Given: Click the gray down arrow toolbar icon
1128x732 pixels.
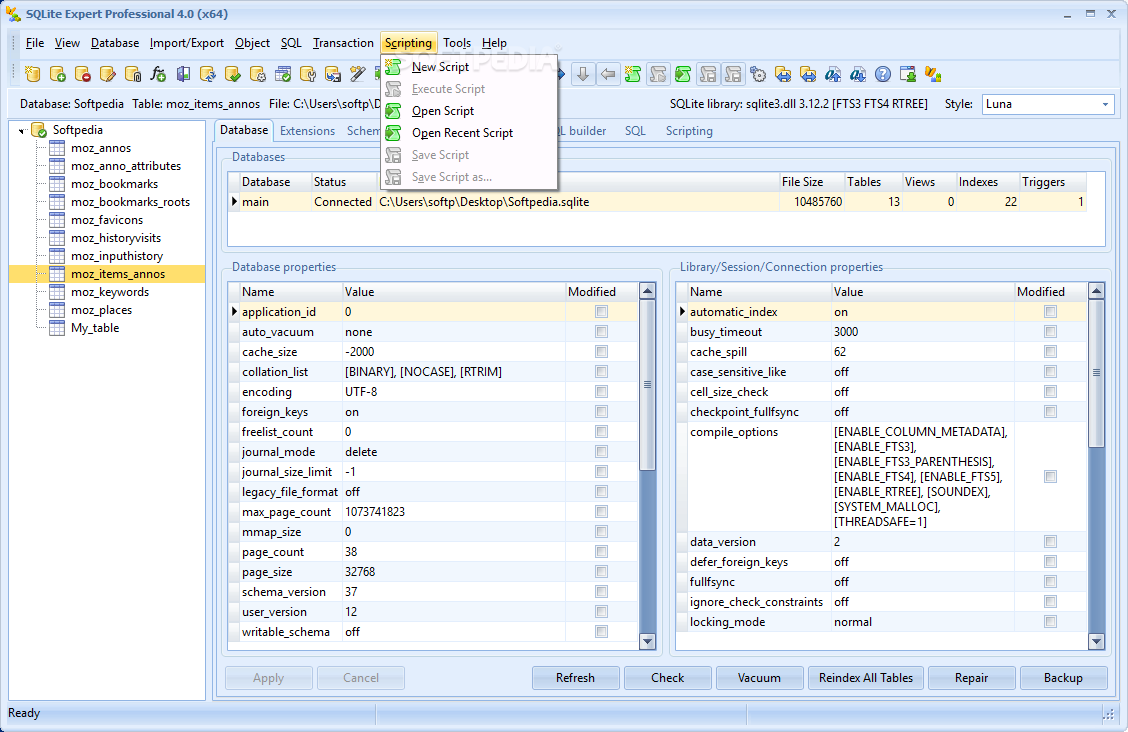Looking at the screenshot, I should tap(583, 74).
